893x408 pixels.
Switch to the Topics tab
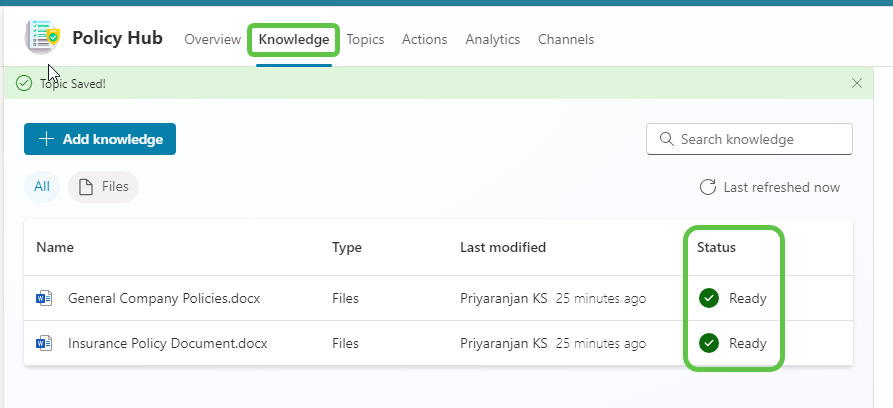[365, 40]
